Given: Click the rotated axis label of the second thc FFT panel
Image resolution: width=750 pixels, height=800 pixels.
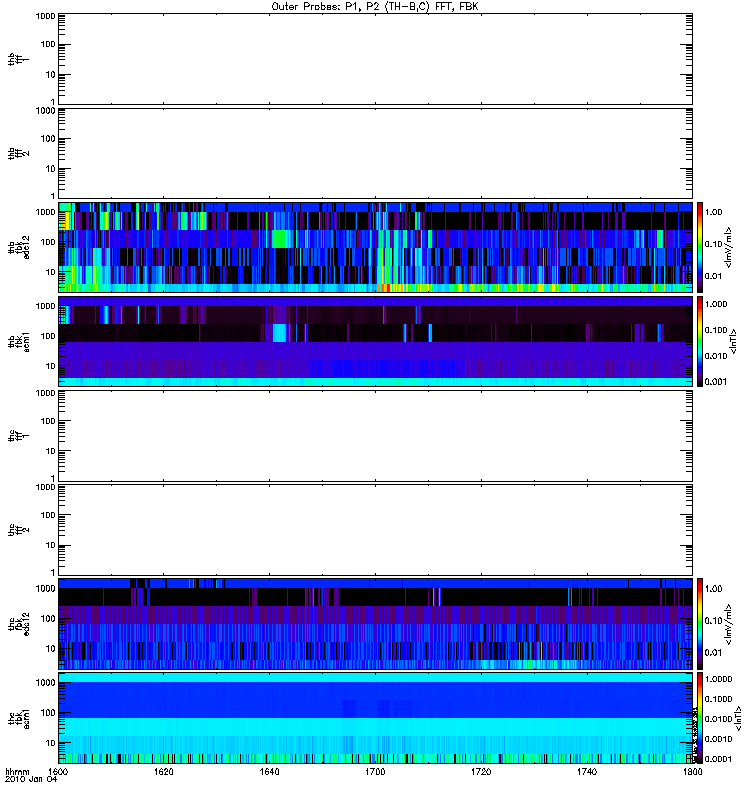Looking at the screenshot, I should [x=19, y=530].
